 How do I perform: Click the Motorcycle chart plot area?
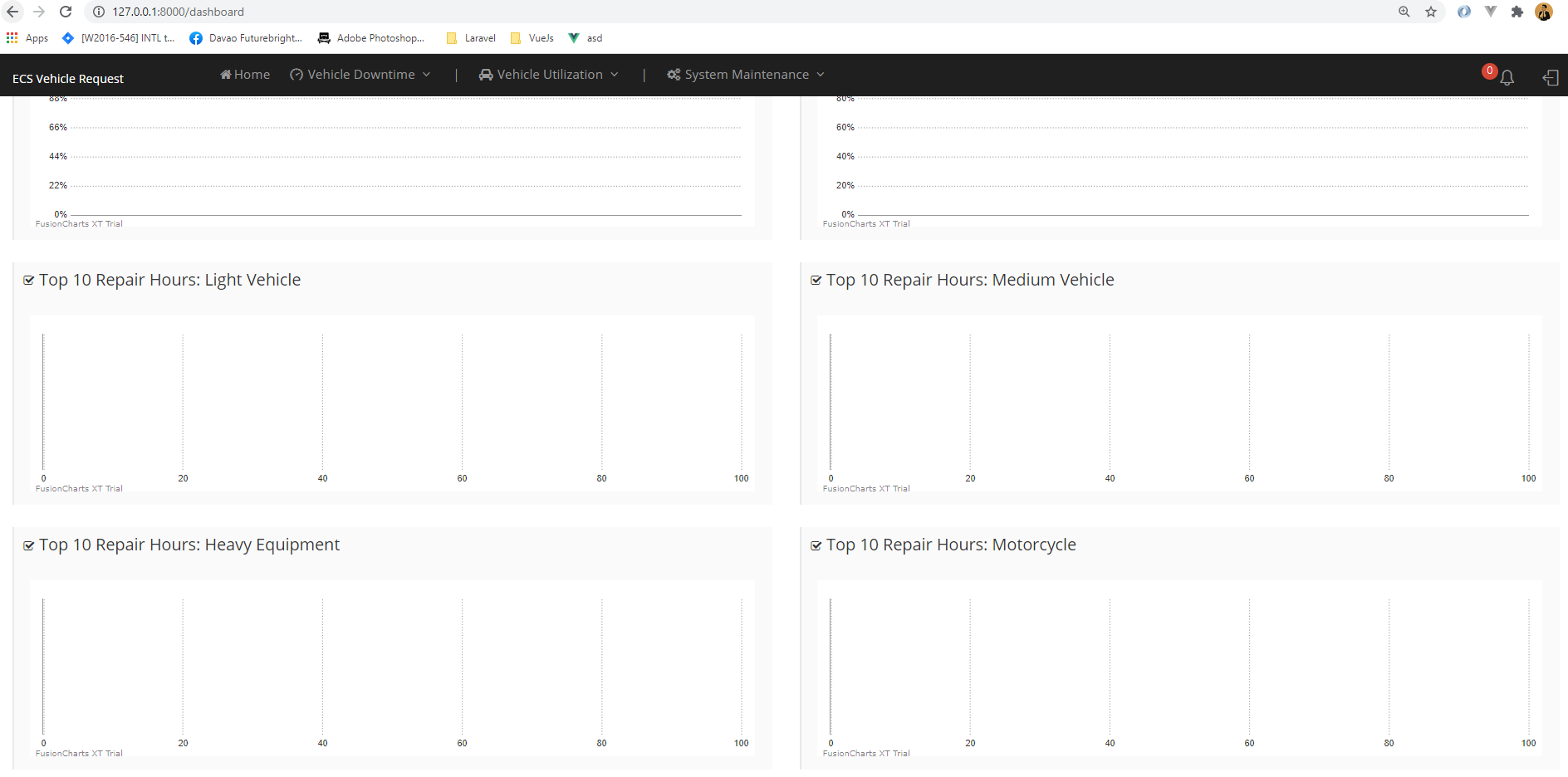pos(1179,667)
